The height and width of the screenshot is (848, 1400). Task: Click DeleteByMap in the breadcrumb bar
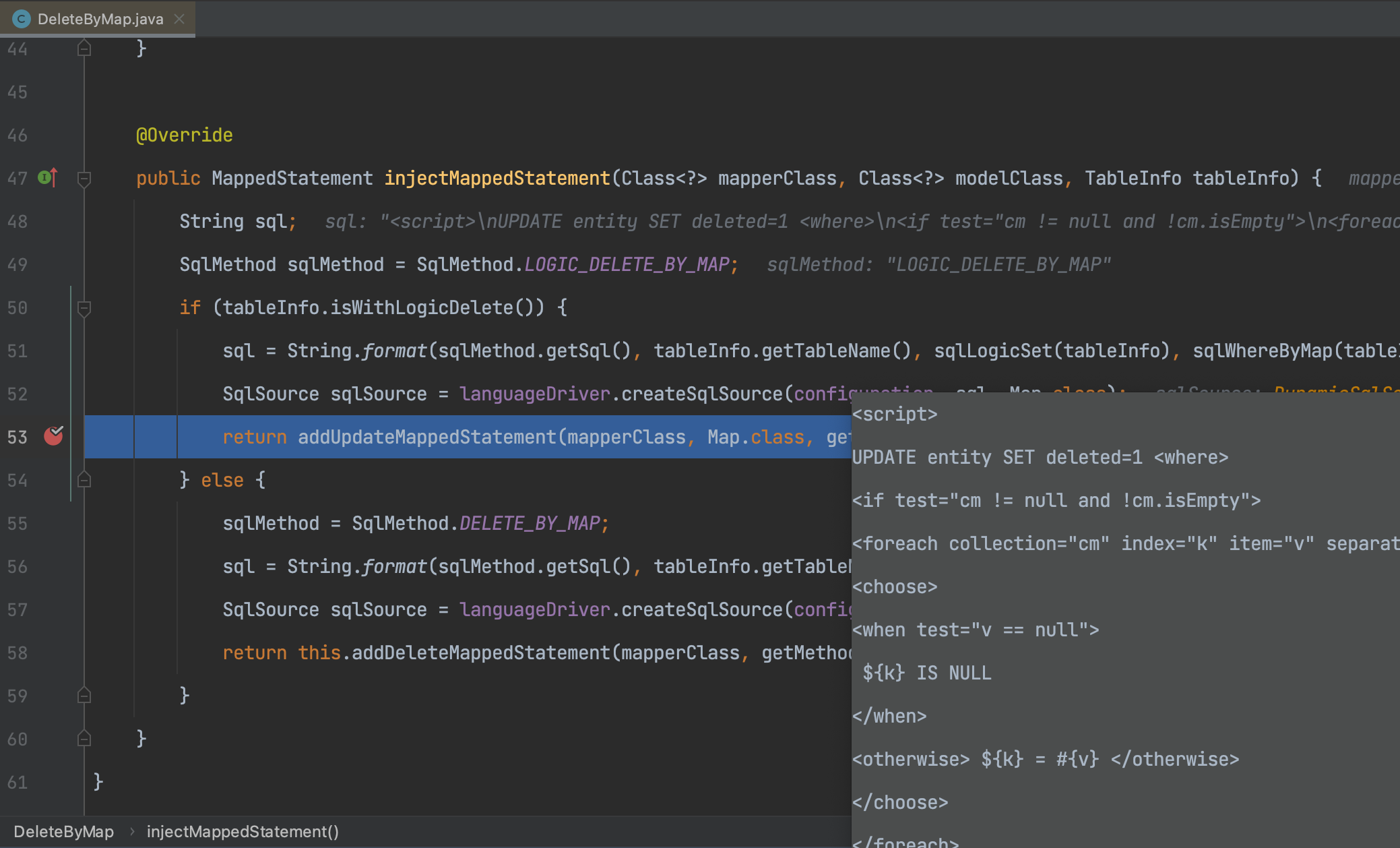(63, 832)
